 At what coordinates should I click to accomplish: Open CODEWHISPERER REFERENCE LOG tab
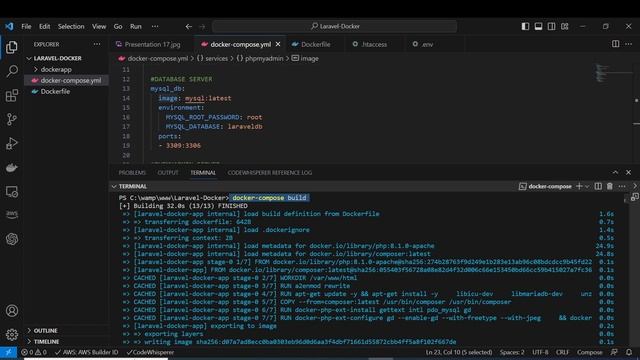pyautogui.click(x=270, y=173)
